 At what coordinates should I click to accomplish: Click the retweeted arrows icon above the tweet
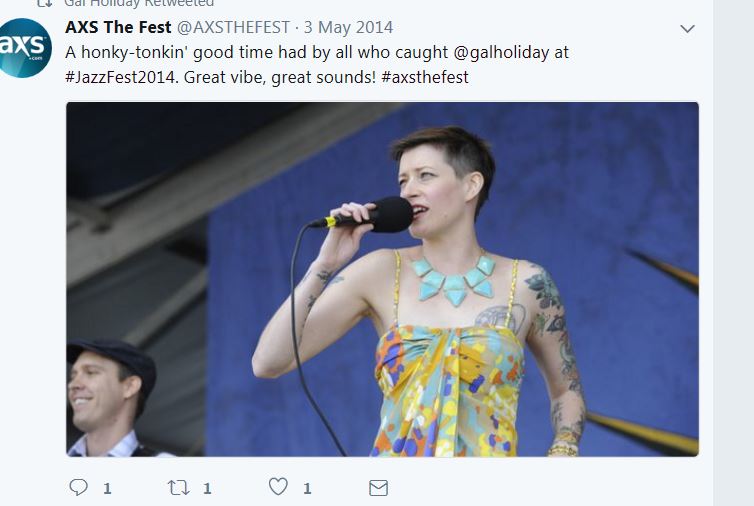point(45,3)
